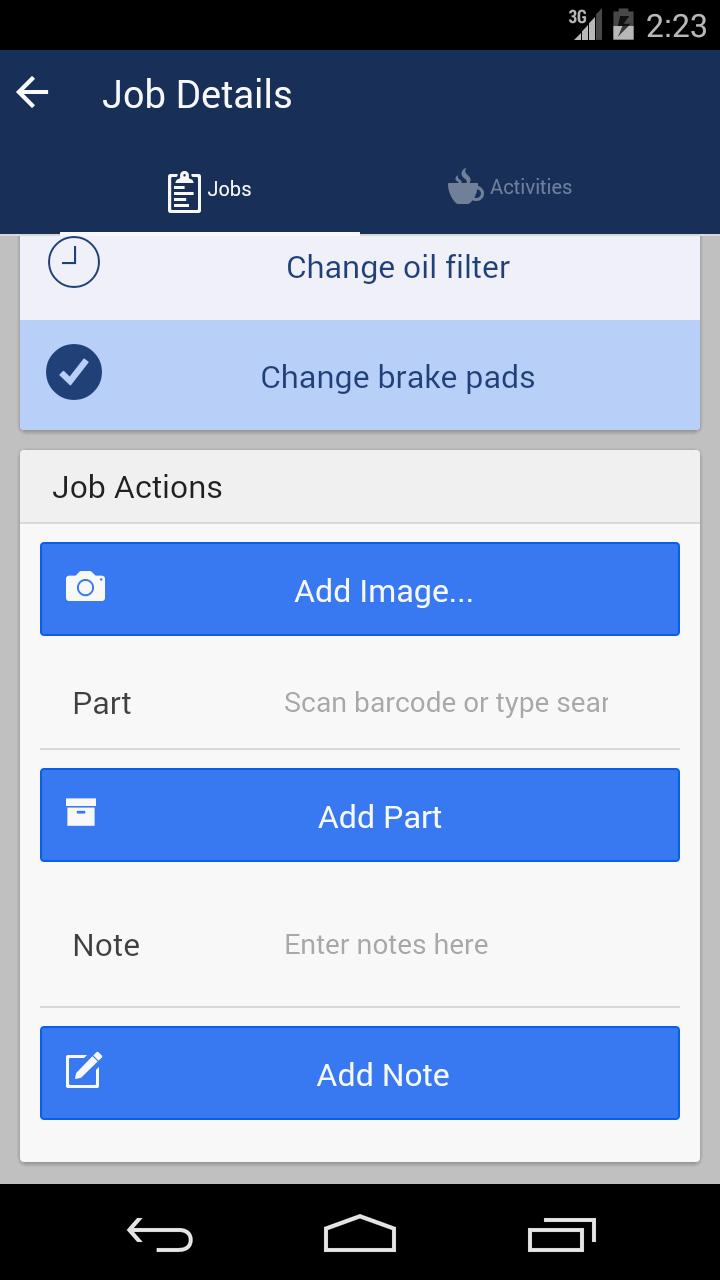Tap the back arrow in Job Details header
Image resolution: width=720 pixels, height=1280 pixels.
click(x=33, y=94)
